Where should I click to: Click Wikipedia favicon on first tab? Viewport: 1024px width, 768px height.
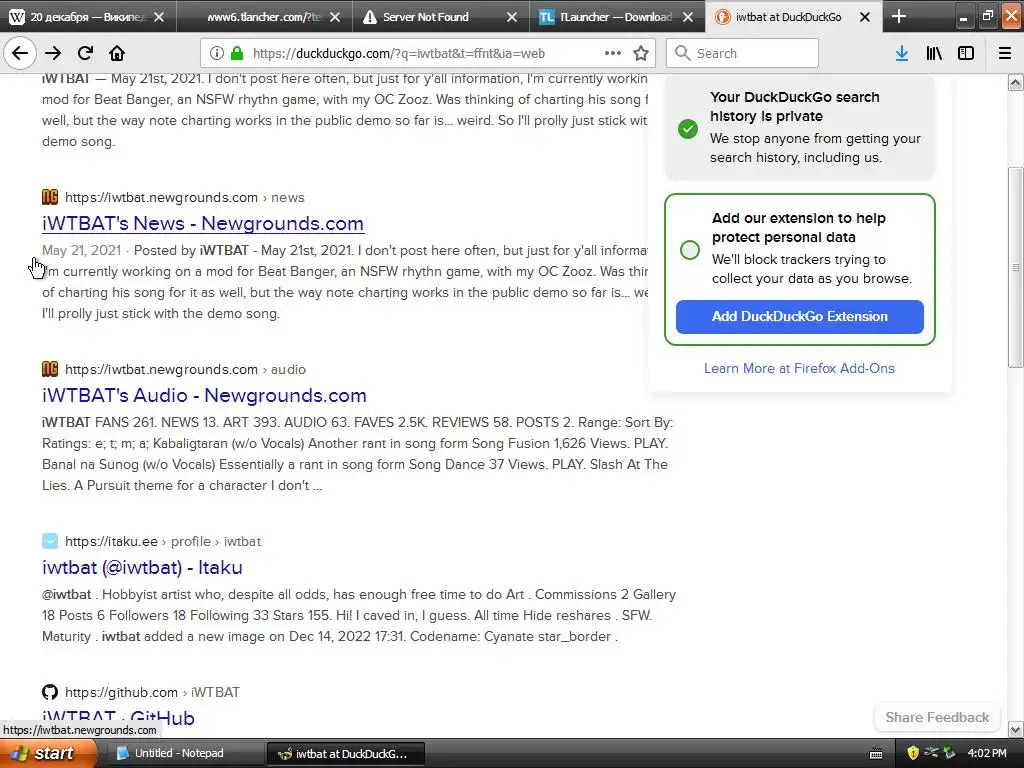[x=17, y=17]
